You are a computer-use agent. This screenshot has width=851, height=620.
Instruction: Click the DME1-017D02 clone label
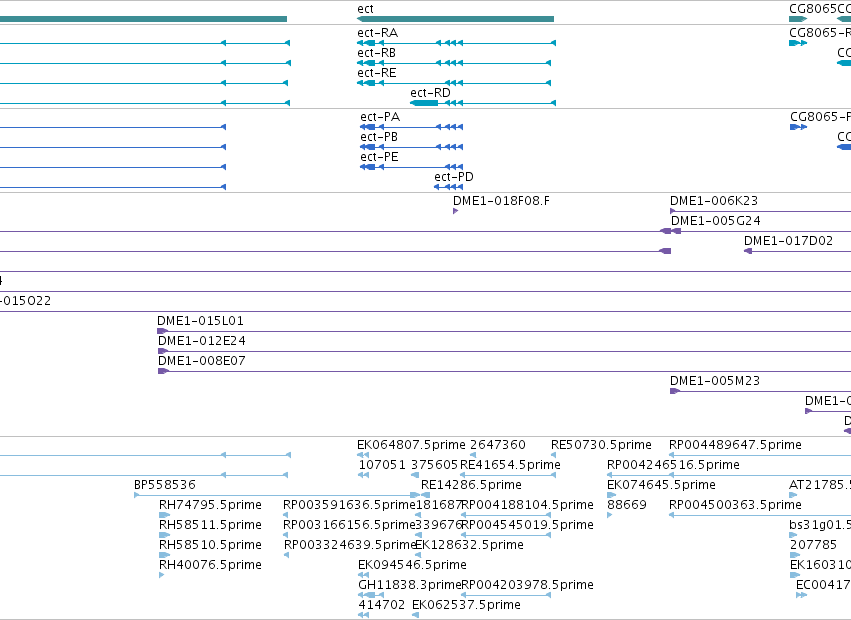(789, 242)
